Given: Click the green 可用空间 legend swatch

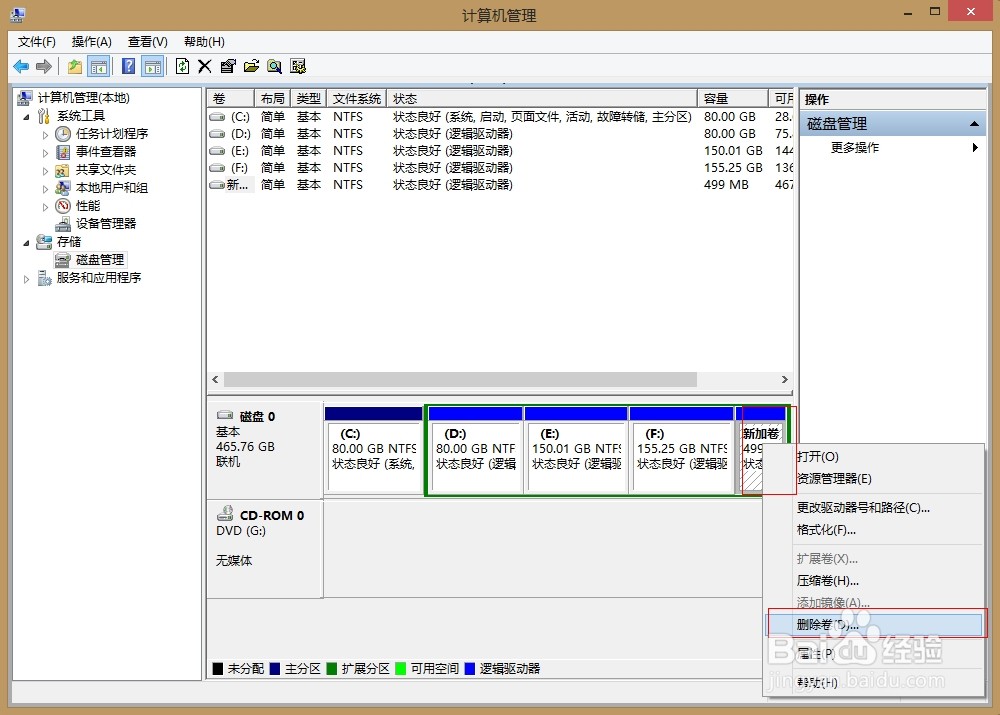Looking at the screenshot, I should point(401,669).
